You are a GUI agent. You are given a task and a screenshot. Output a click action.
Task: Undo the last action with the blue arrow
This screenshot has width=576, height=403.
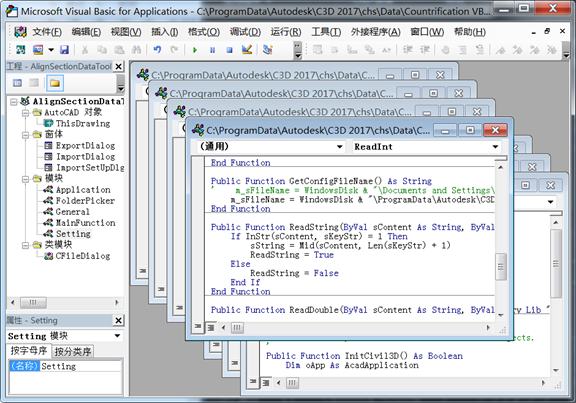[157, 49]
